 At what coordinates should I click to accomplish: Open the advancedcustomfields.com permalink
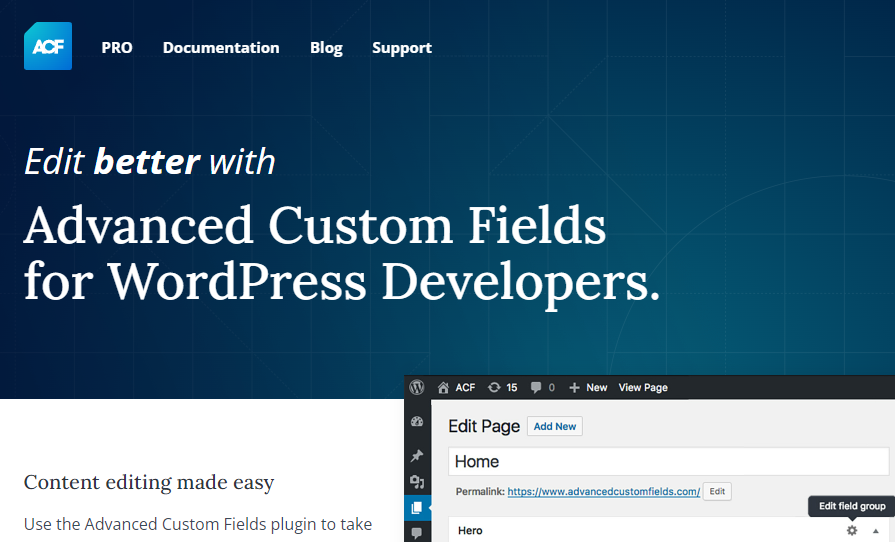604,491
